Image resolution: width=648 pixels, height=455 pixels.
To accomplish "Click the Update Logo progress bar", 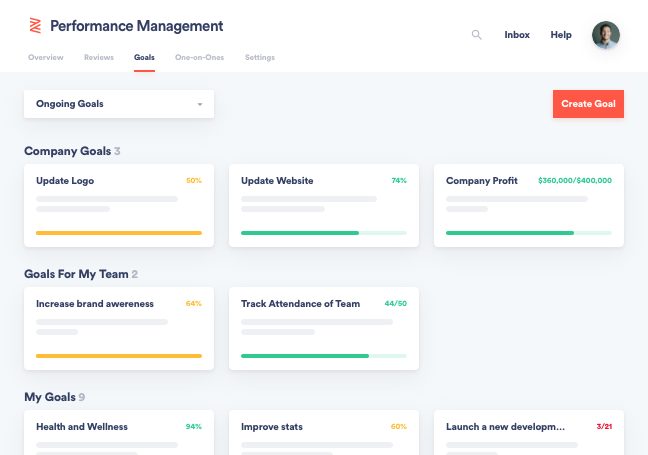I will click(119, 233).
